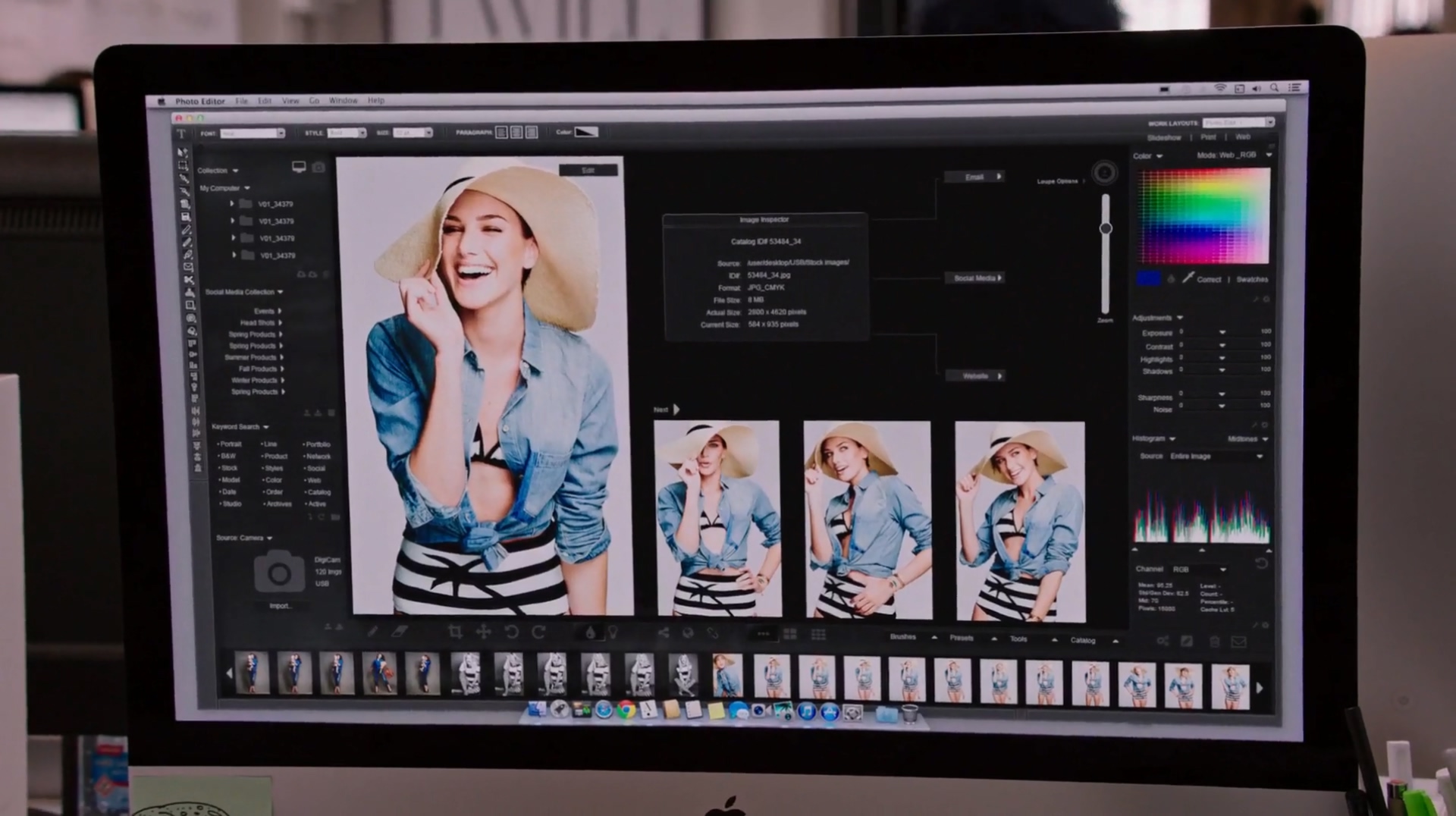Switch collection view to camera icon
The image size is (1456, 816).
(x=318, y=167)
